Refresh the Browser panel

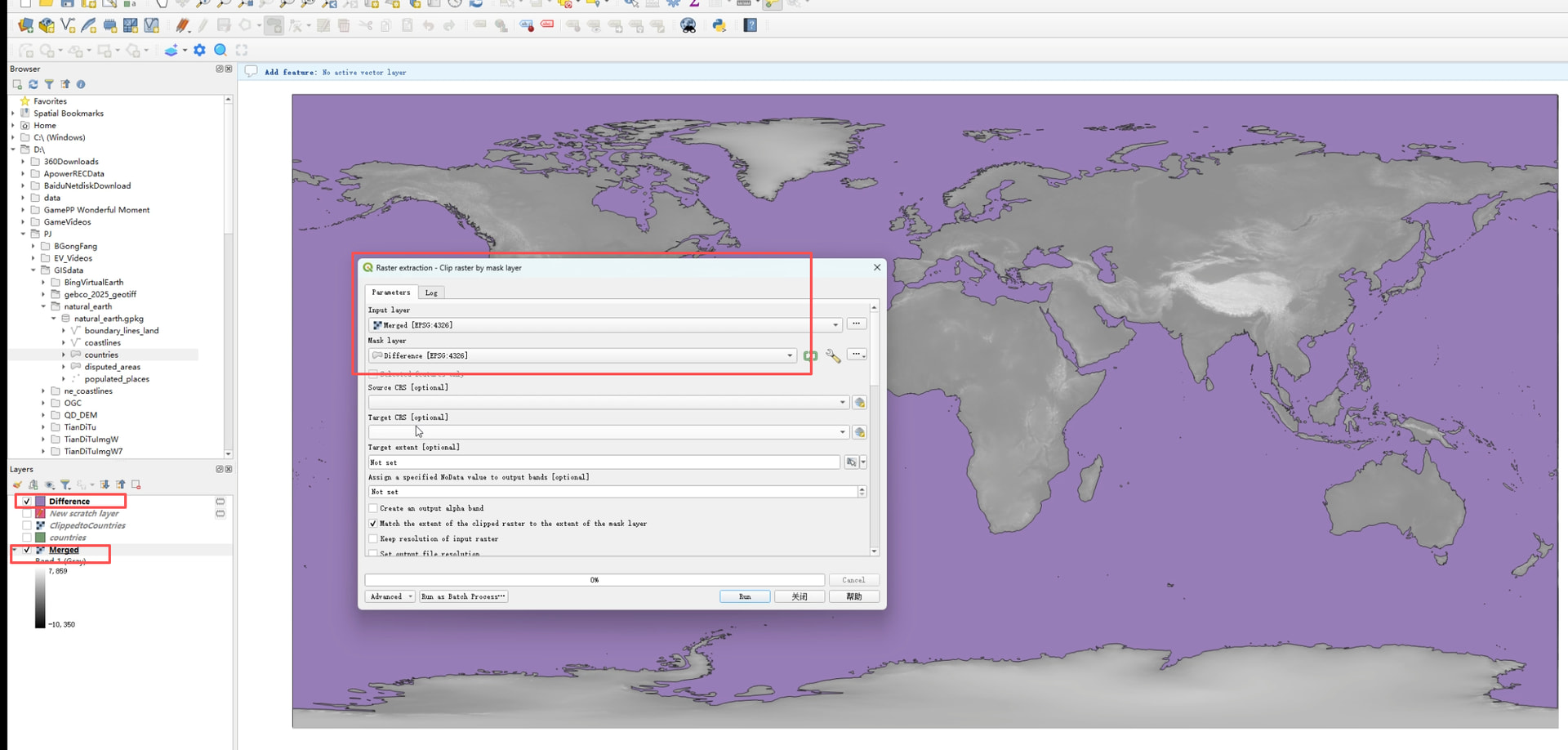(x=33, y=84)
